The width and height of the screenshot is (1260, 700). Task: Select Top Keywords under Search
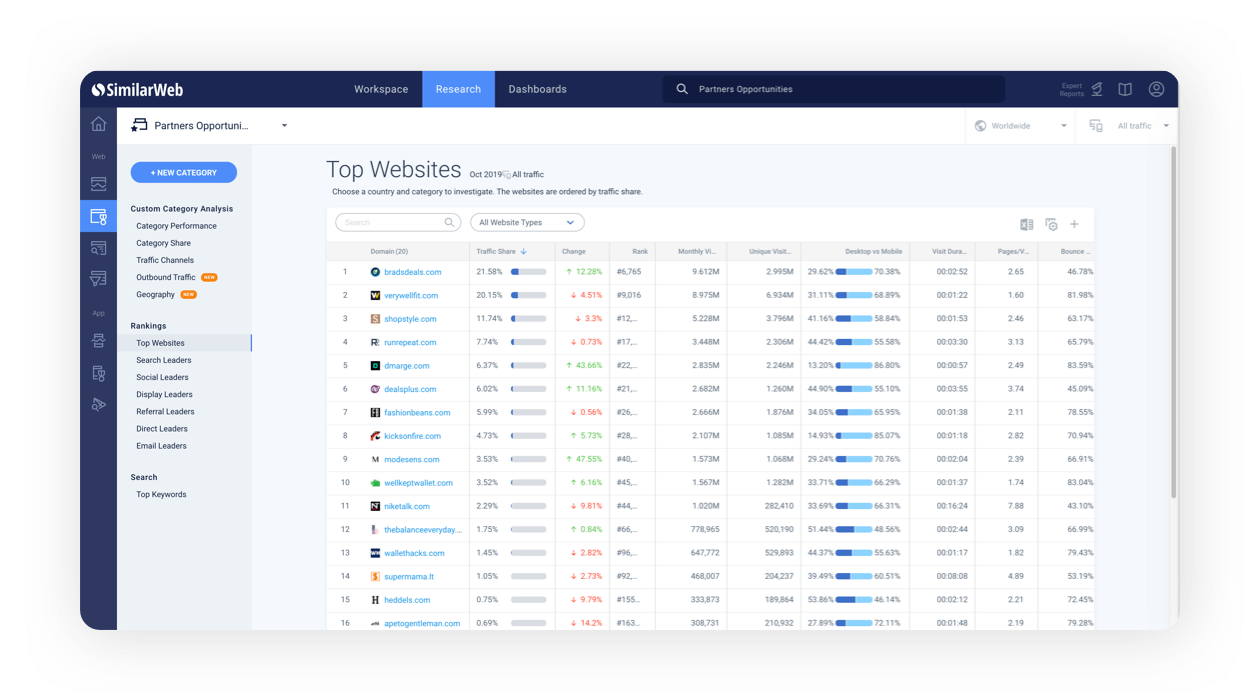pyautogui.click(x=164, y=493)
